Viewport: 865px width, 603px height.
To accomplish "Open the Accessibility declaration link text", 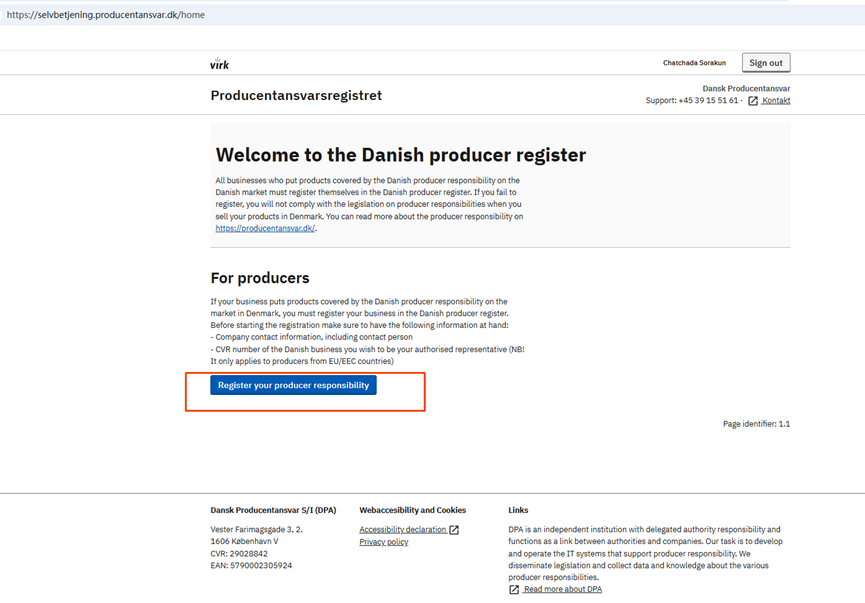I will 402,530.
